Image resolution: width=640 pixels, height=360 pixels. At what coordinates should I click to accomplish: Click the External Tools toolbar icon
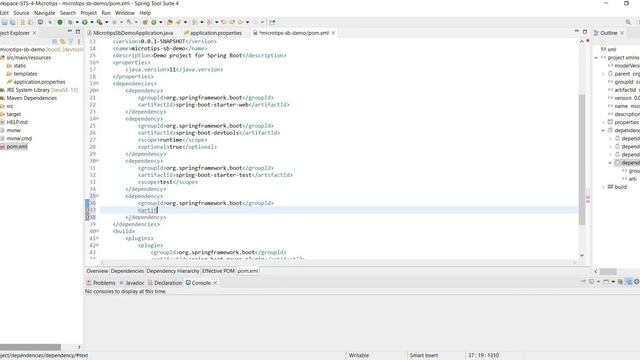click(100, 22)
